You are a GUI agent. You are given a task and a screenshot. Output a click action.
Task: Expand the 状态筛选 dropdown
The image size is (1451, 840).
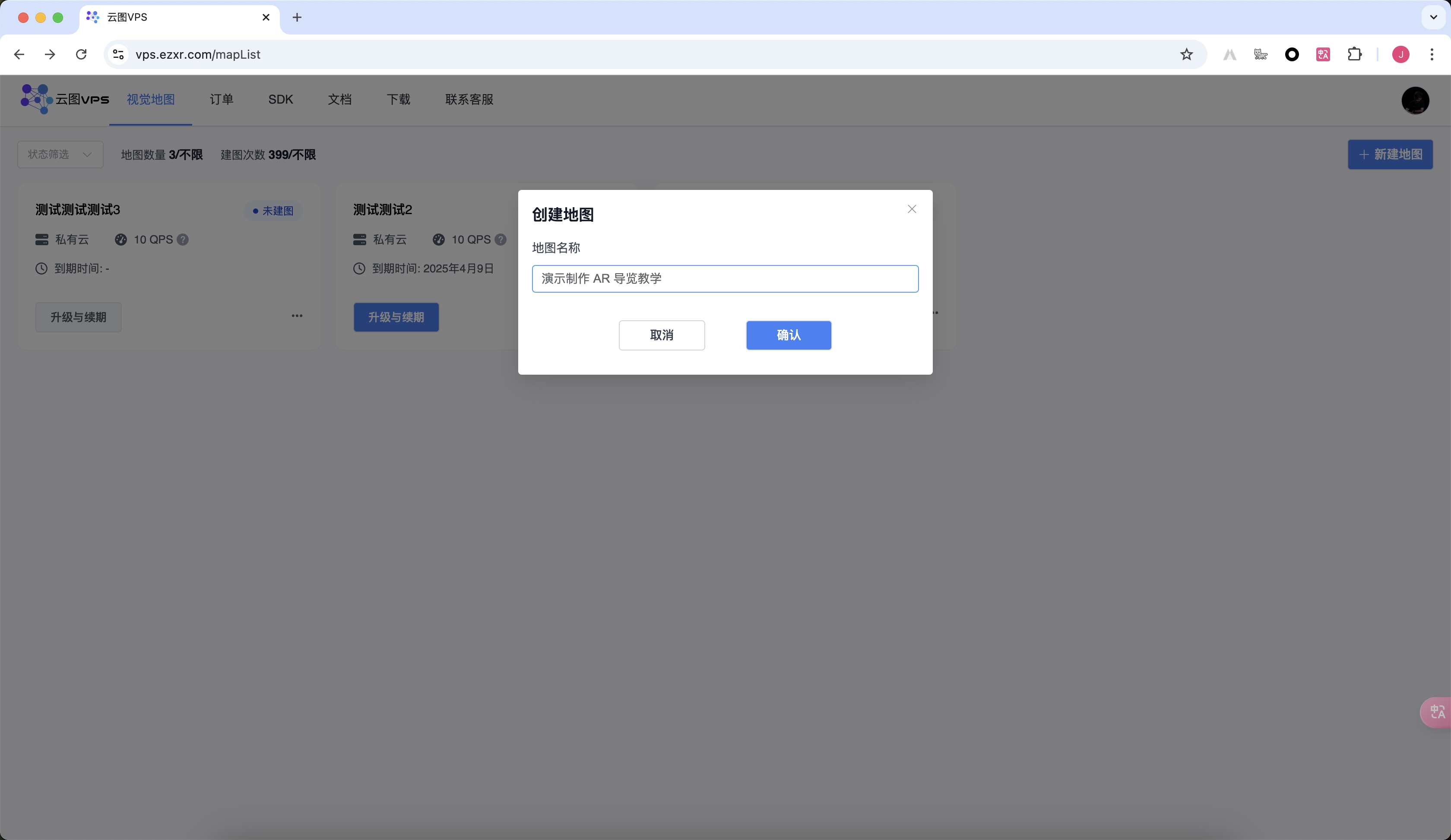[60, 154]
